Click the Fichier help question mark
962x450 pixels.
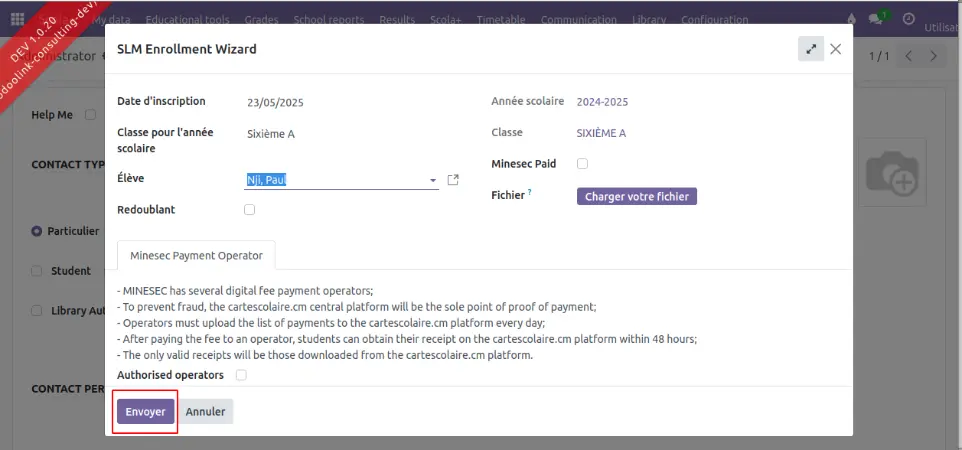[530, 192]
